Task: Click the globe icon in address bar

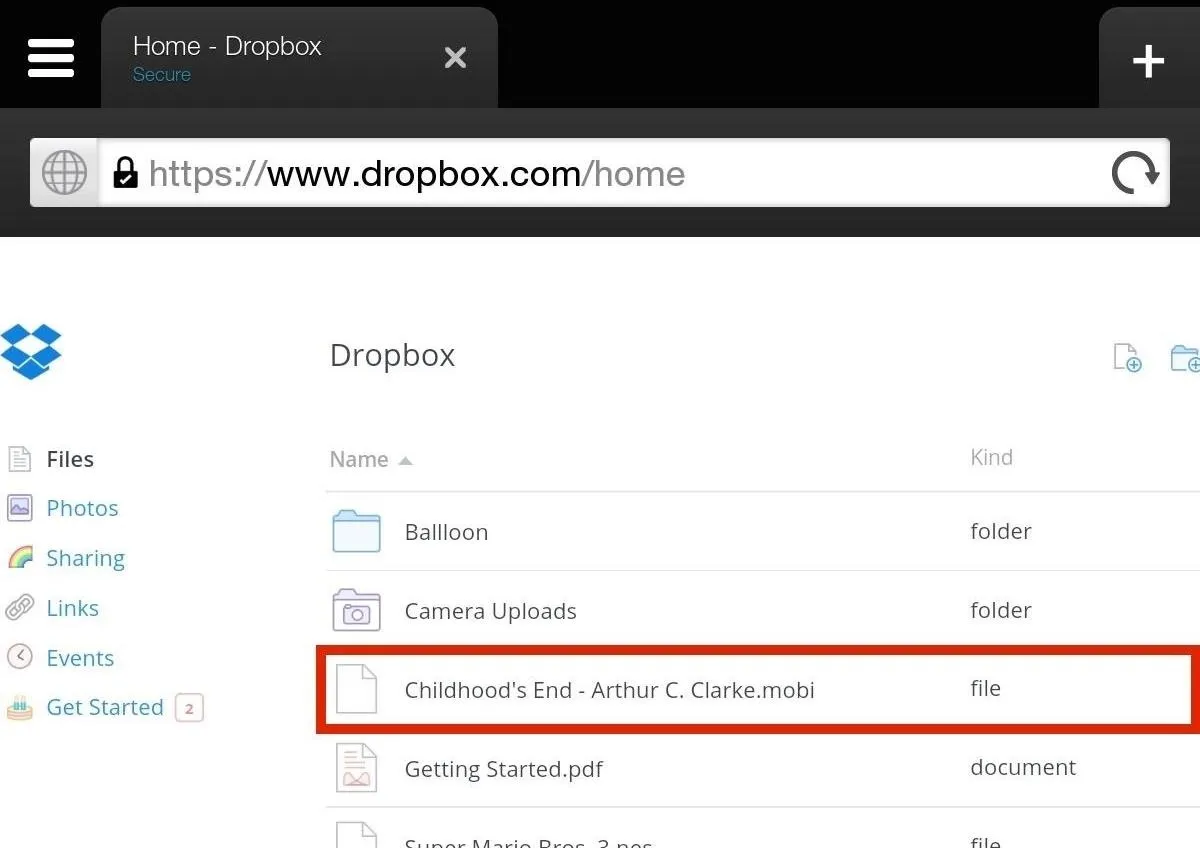Action: click(x=64, y=173)
